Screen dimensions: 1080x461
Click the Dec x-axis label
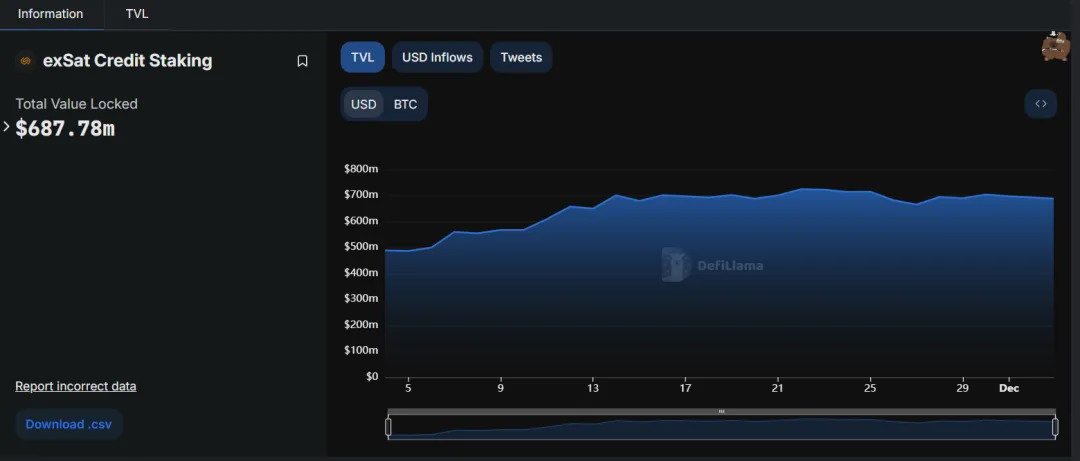(1009, 388)
